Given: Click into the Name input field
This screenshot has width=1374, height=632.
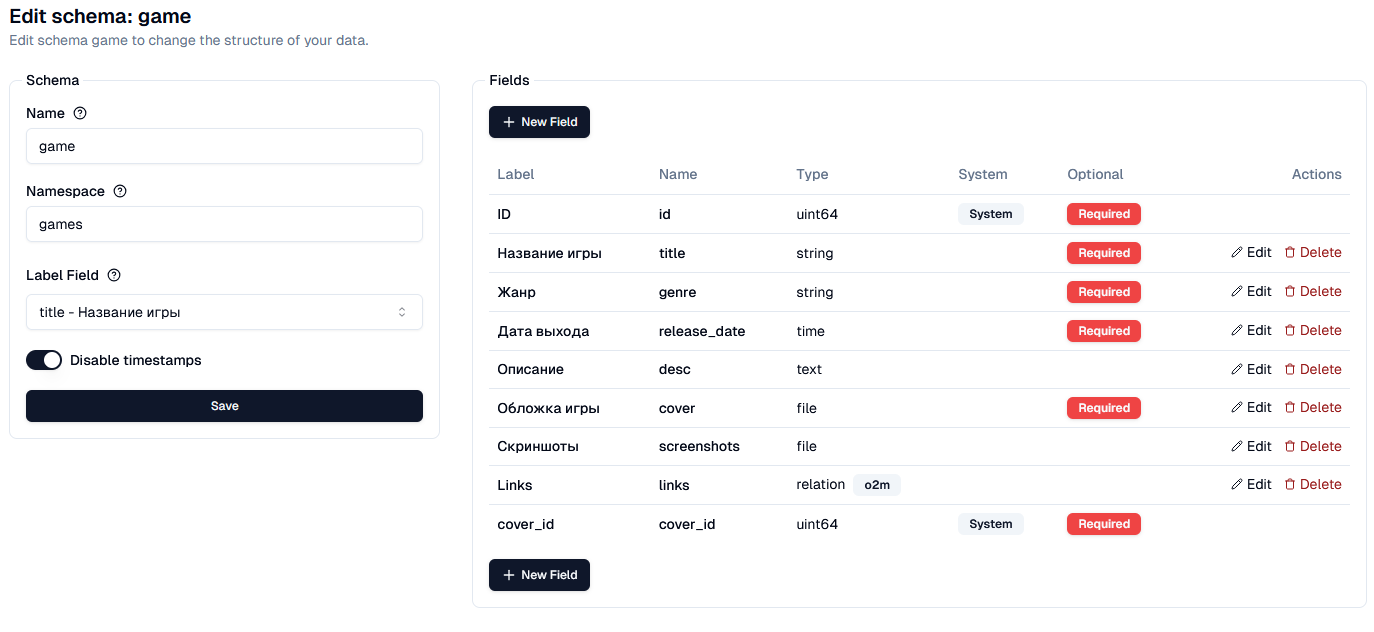Looking at the screenshot, I should pos(224,146).
